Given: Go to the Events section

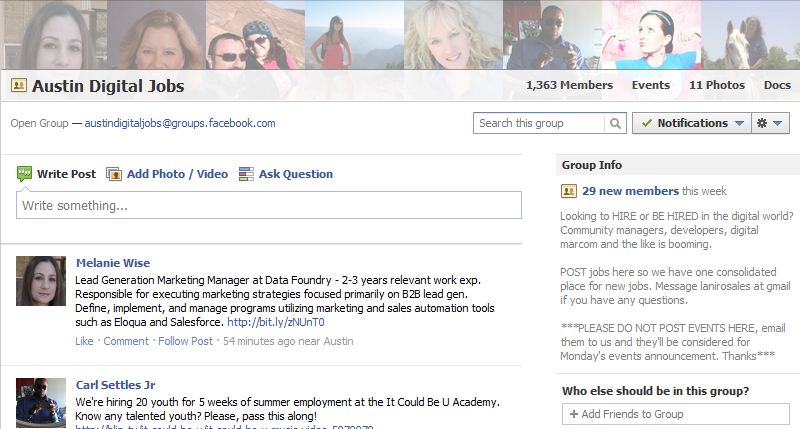Looking at the screenshot, I should click(x=651, y=86).
